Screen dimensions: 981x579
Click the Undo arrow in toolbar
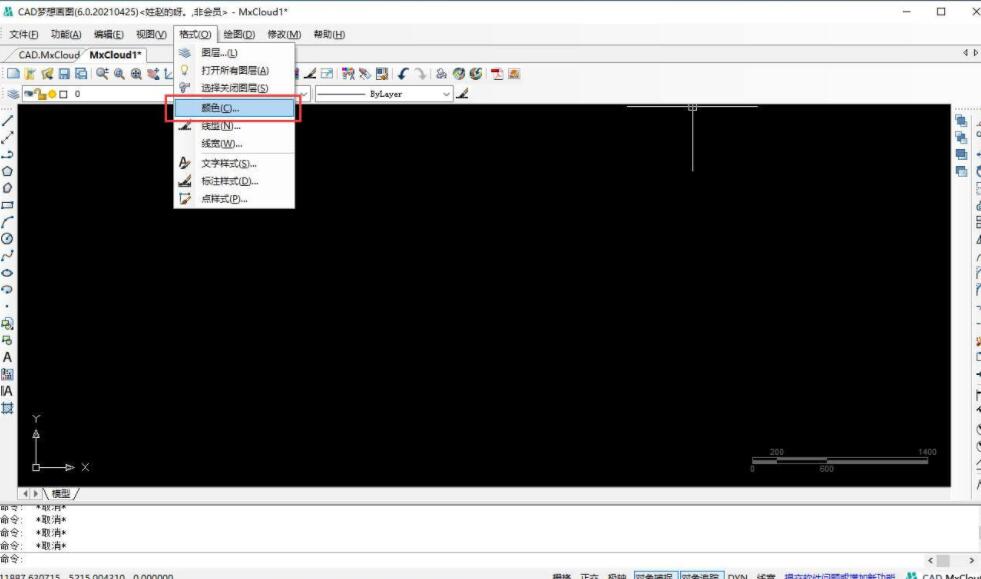[x=402, y=74]
